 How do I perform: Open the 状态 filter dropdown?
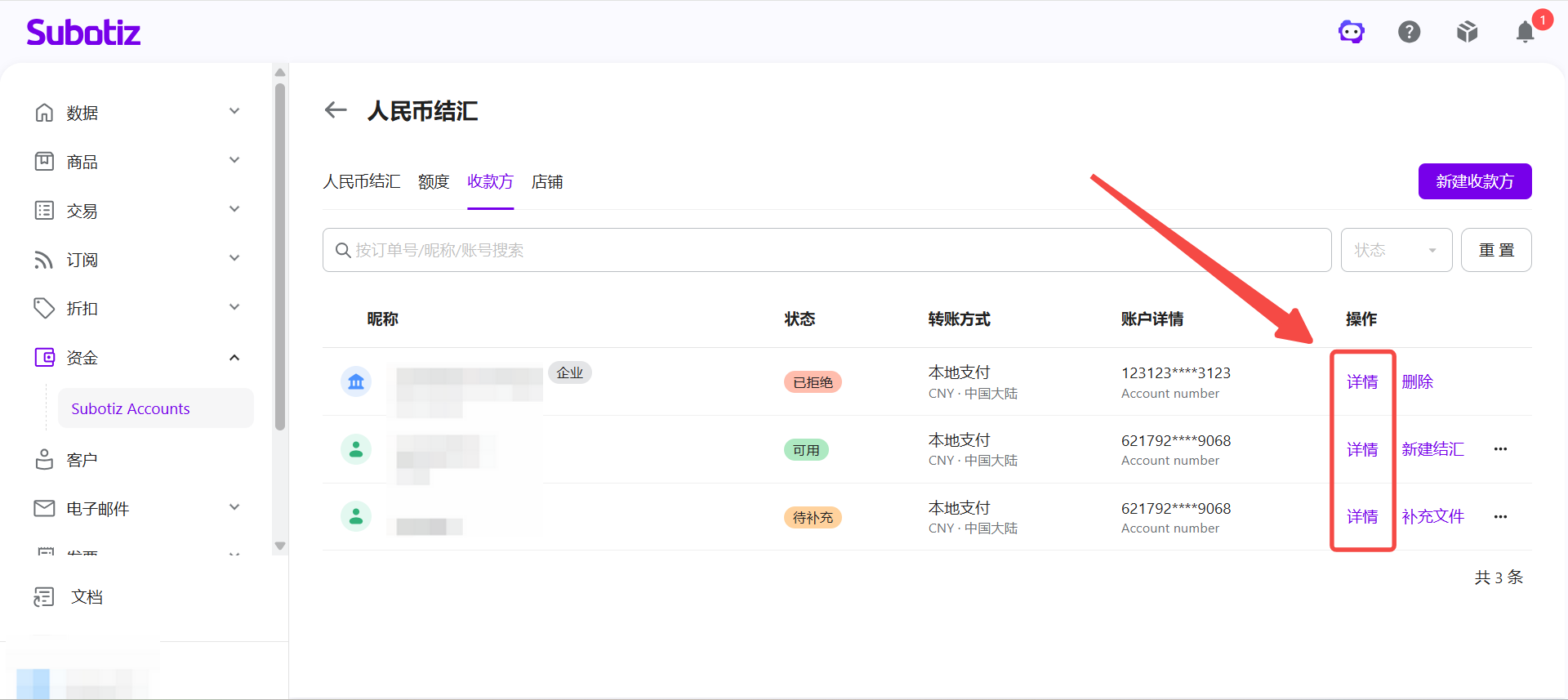1396,250
